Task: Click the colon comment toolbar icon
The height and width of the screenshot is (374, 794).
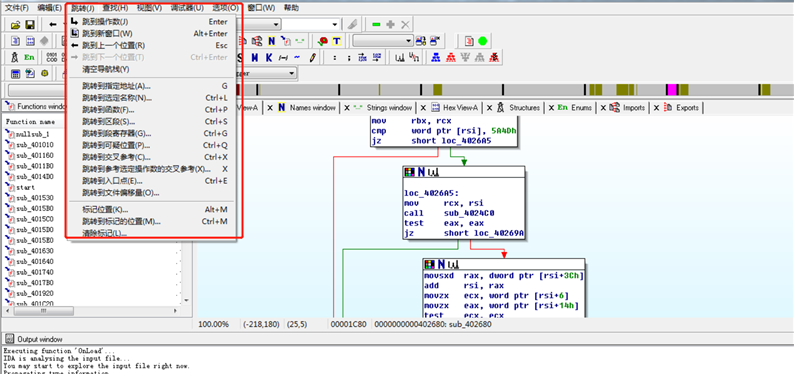Action: (x=335, y=57)
